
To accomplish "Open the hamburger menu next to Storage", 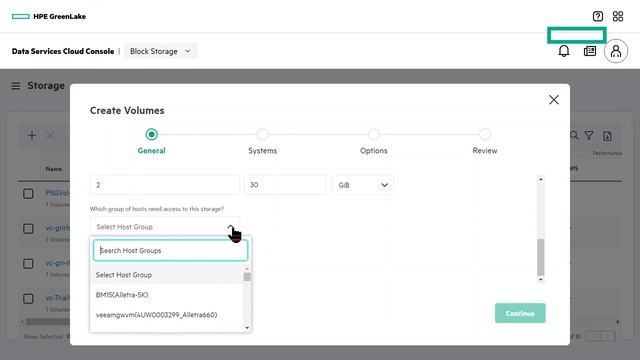I will 16,86.
